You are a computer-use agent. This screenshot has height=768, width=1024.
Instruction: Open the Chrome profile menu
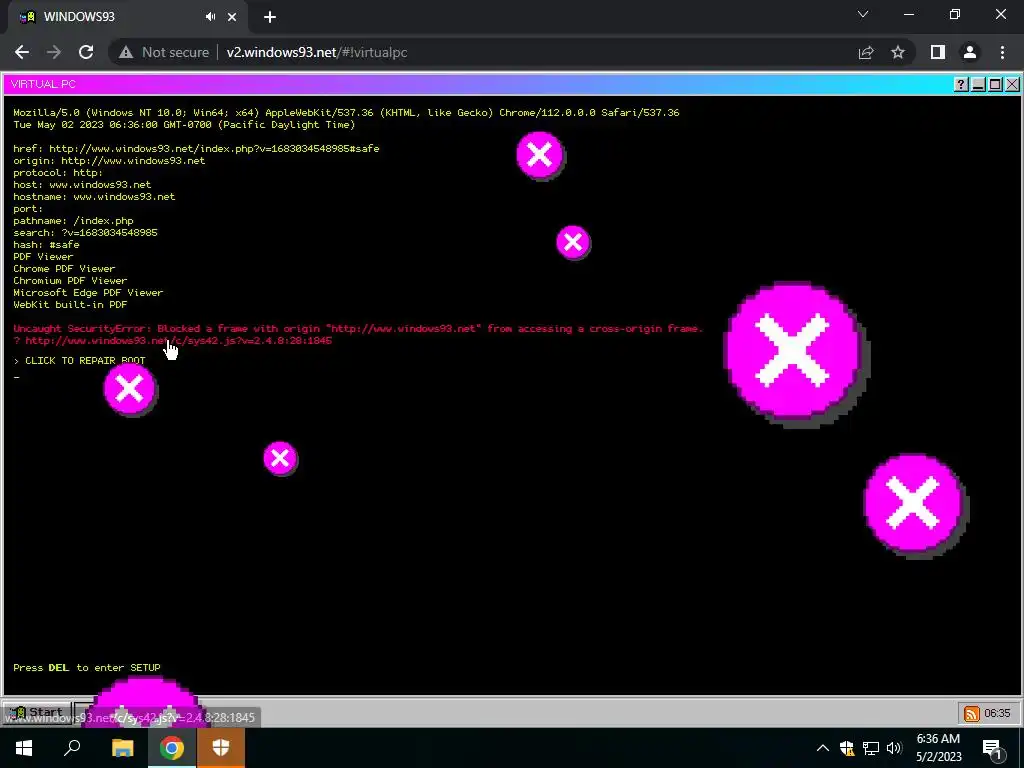tap(970, 52)
